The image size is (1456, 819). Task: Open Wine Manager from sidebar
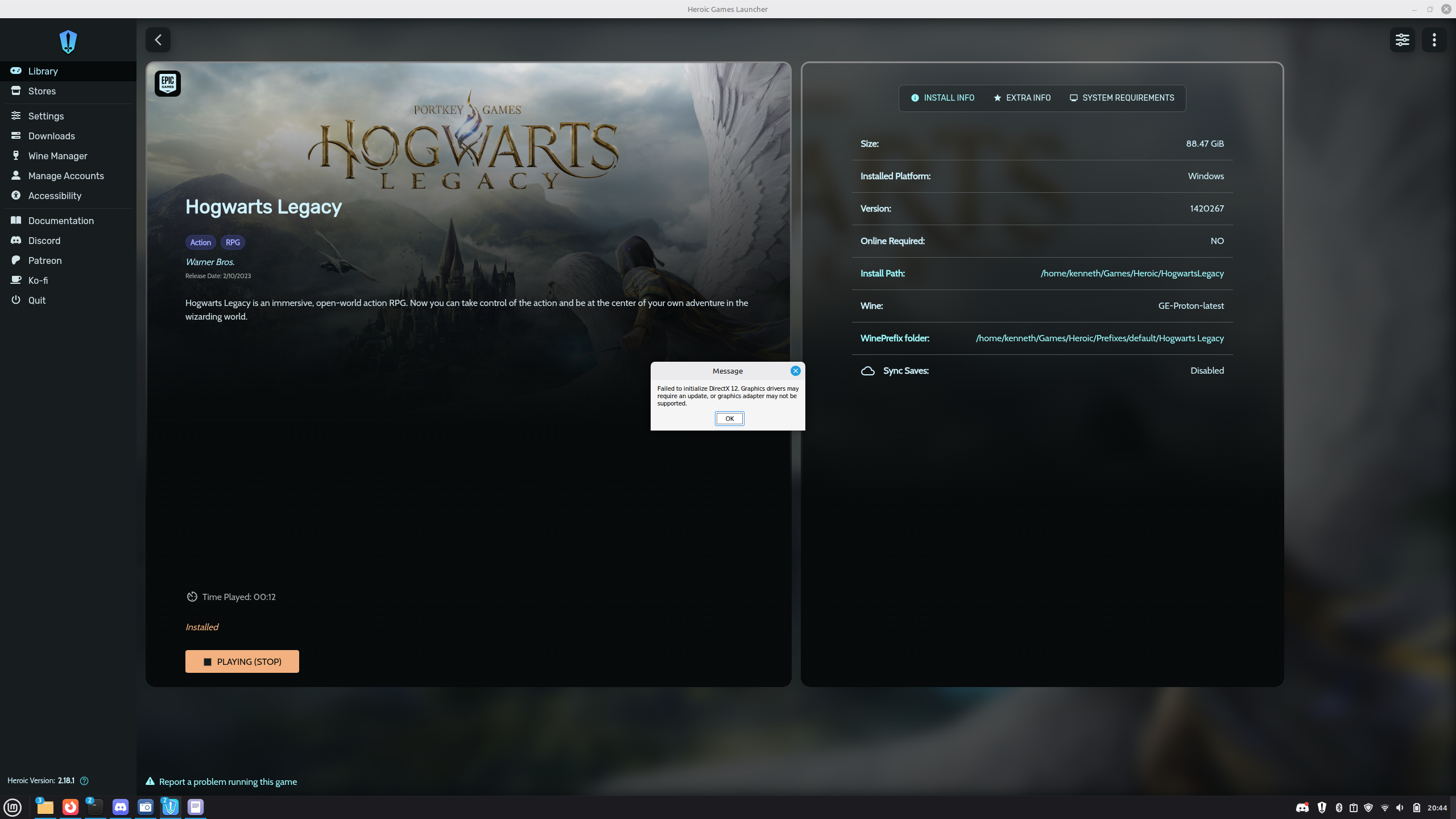(x=57, y=156)
